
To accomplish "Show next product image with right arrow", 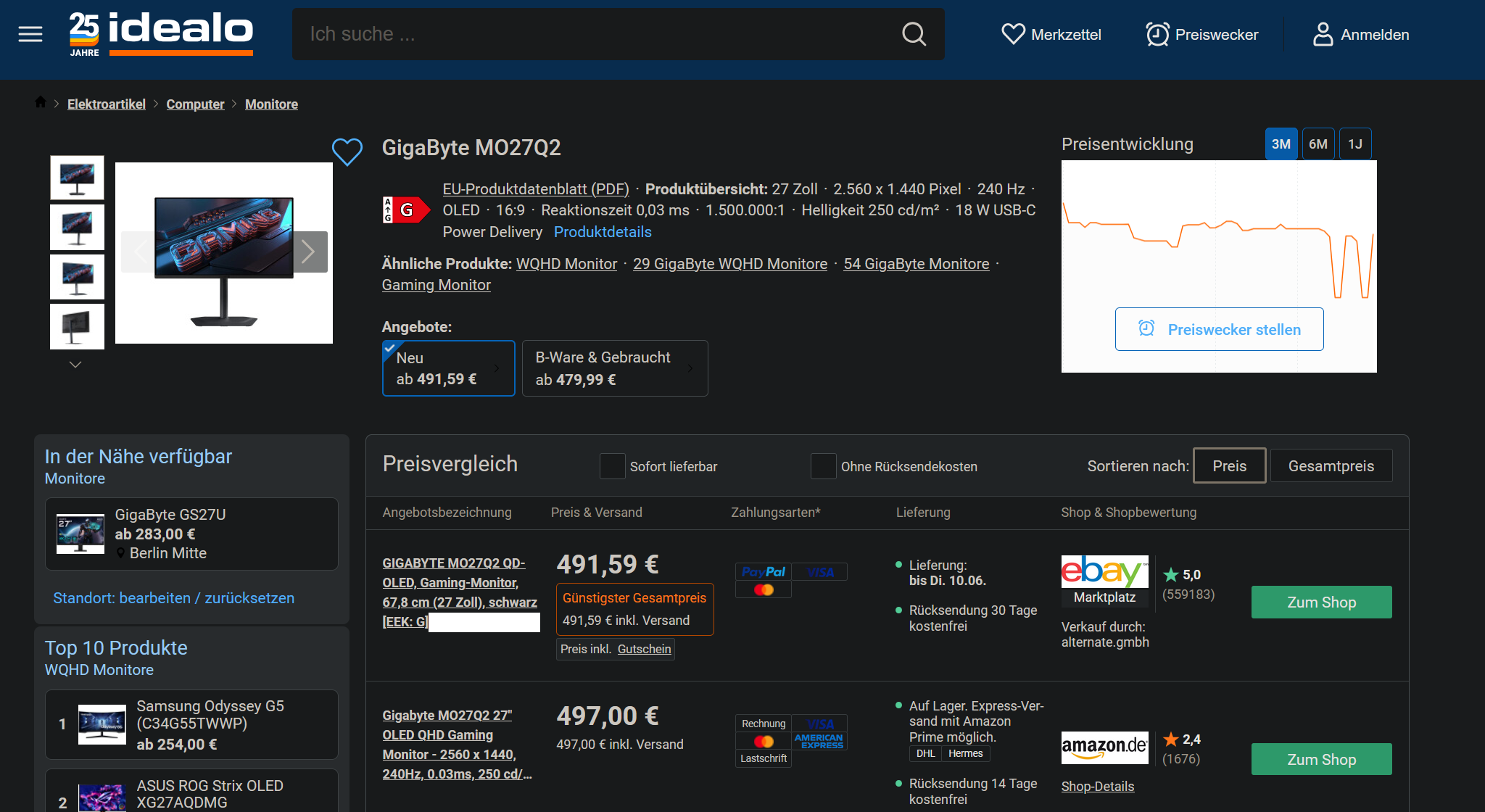I will point(310,252).
